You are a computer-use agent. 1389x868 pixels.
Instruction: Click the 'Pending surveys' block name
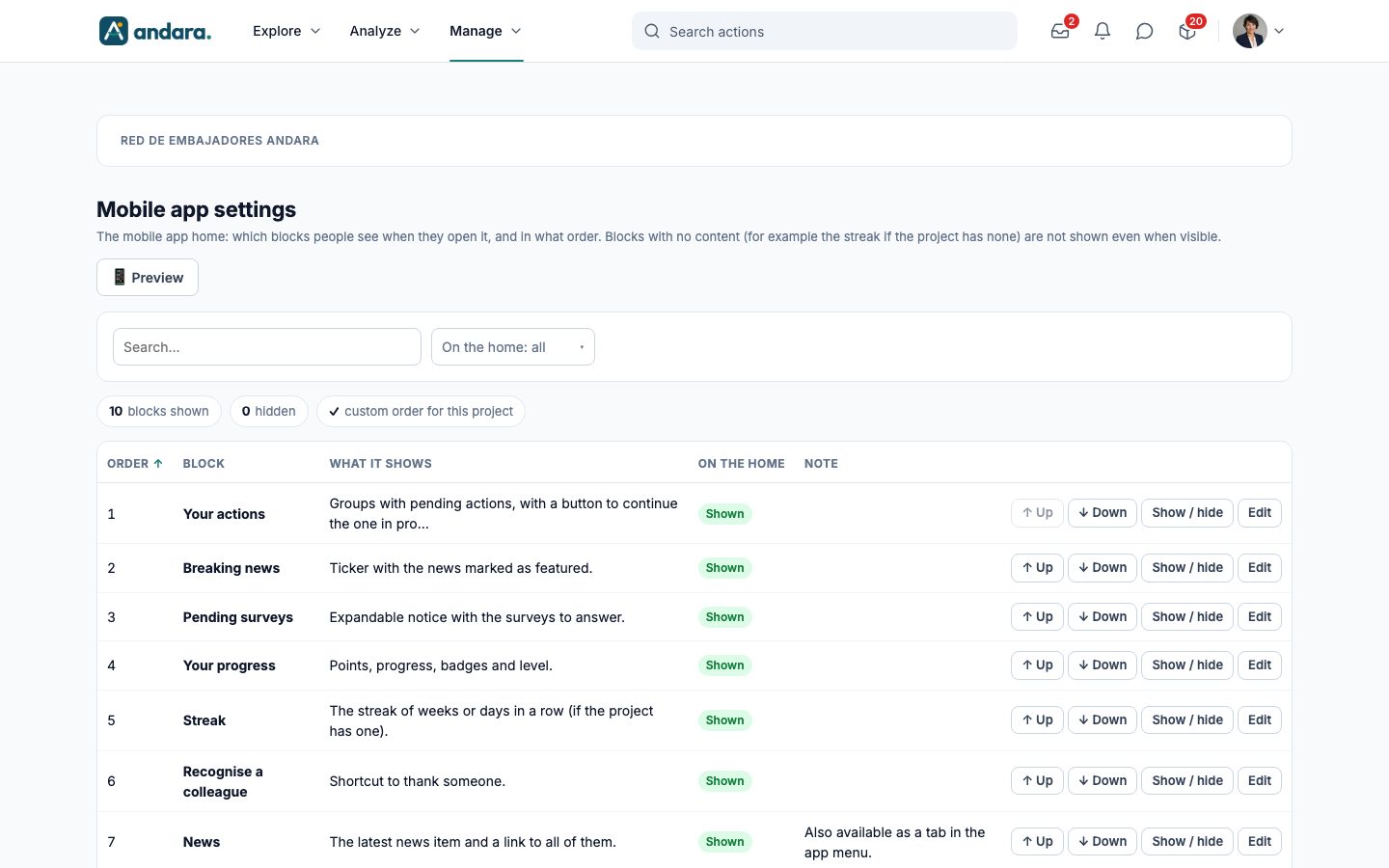coord(238,617)
